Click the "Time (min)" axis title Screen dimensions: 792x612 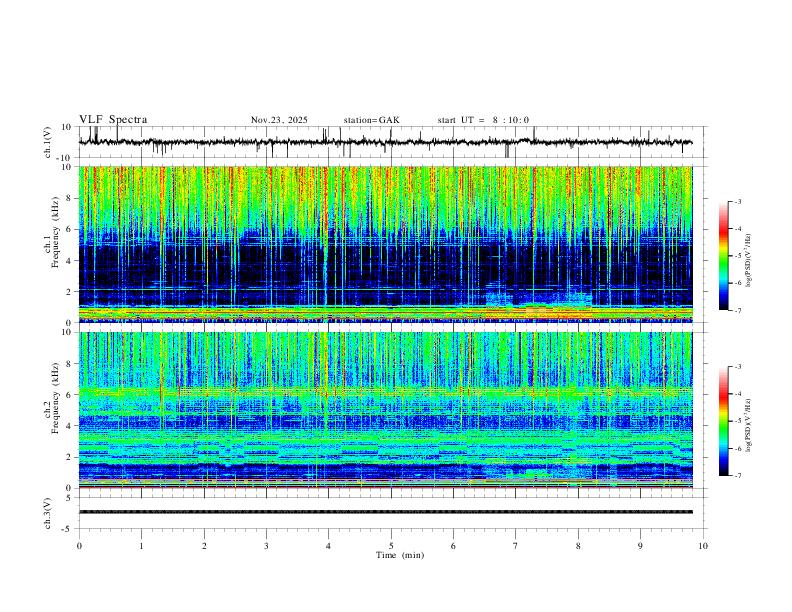pos(400,555)
